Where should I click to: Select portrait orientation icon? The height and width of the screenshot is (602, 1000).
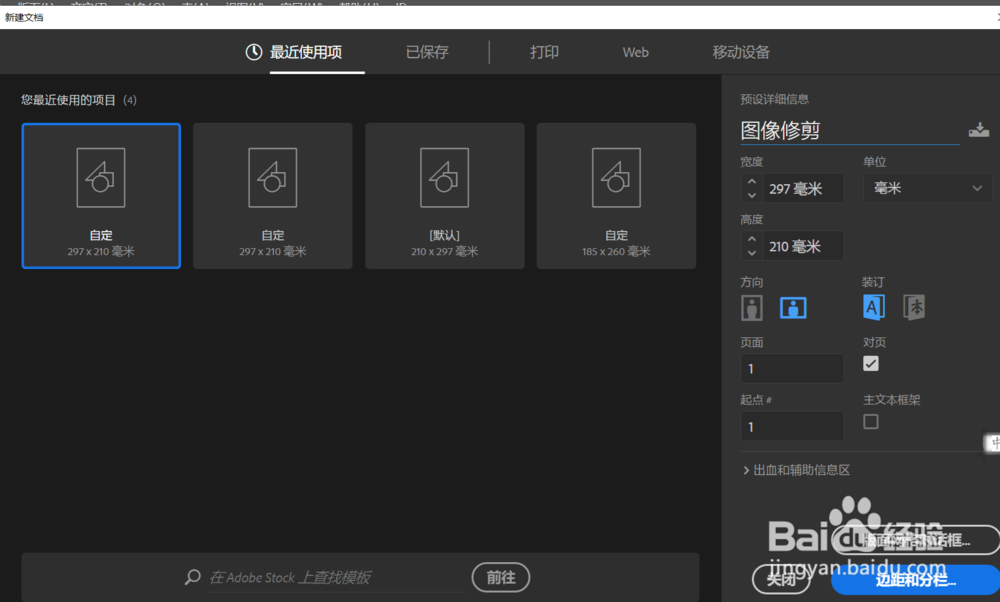click(752, 308)
